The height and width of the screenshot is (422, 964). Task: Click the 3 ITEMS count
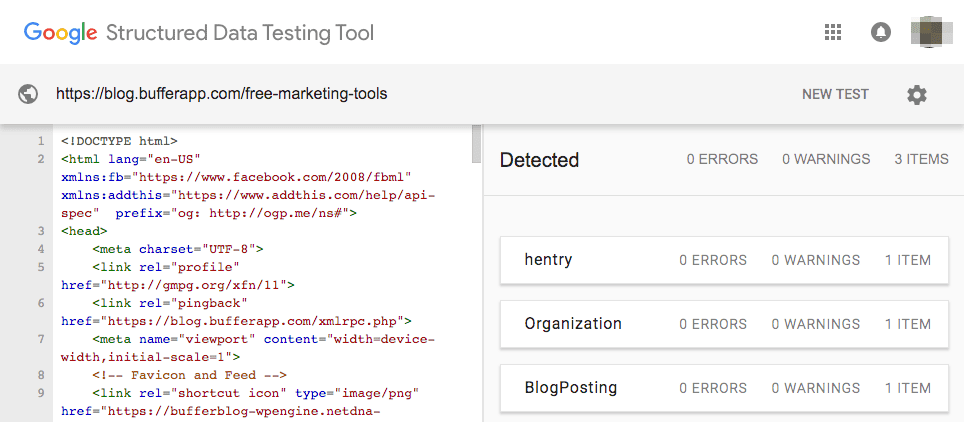[922, 159]
